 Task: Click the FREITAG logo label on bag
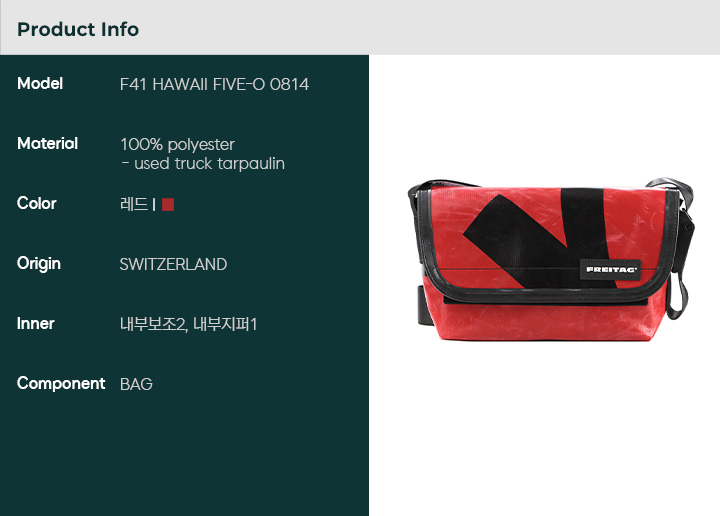(611, 269)
